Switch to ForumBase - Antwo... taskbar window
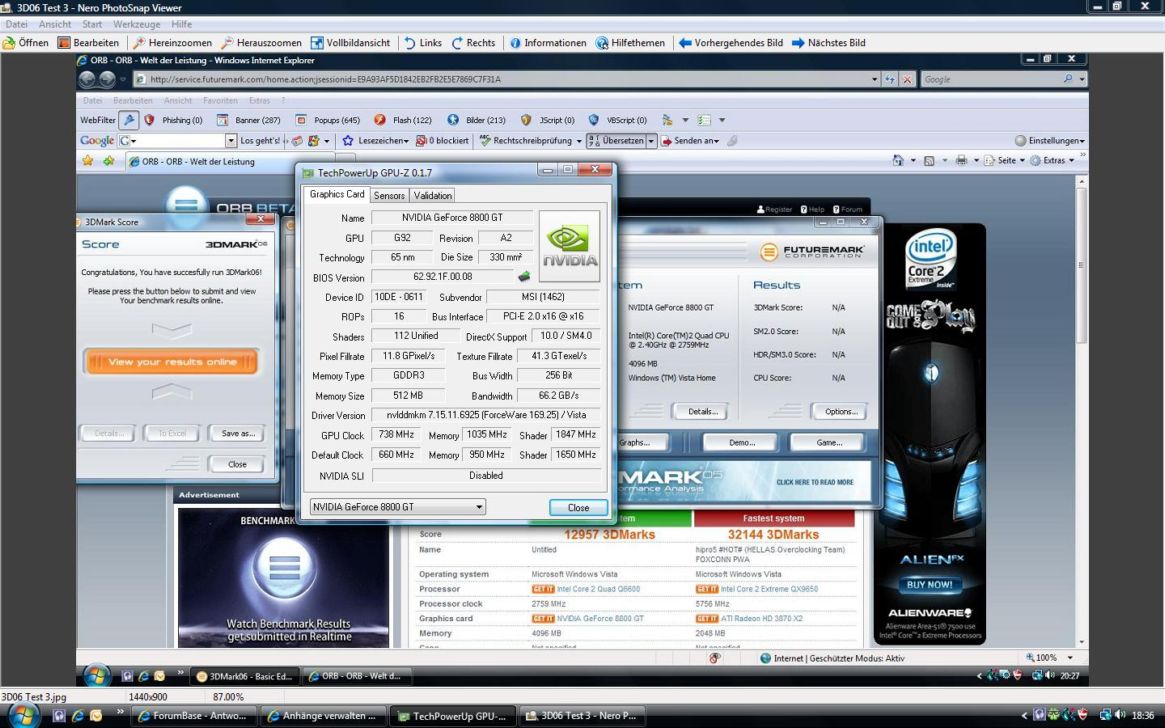1165x728 pixels. click(193, 716)
